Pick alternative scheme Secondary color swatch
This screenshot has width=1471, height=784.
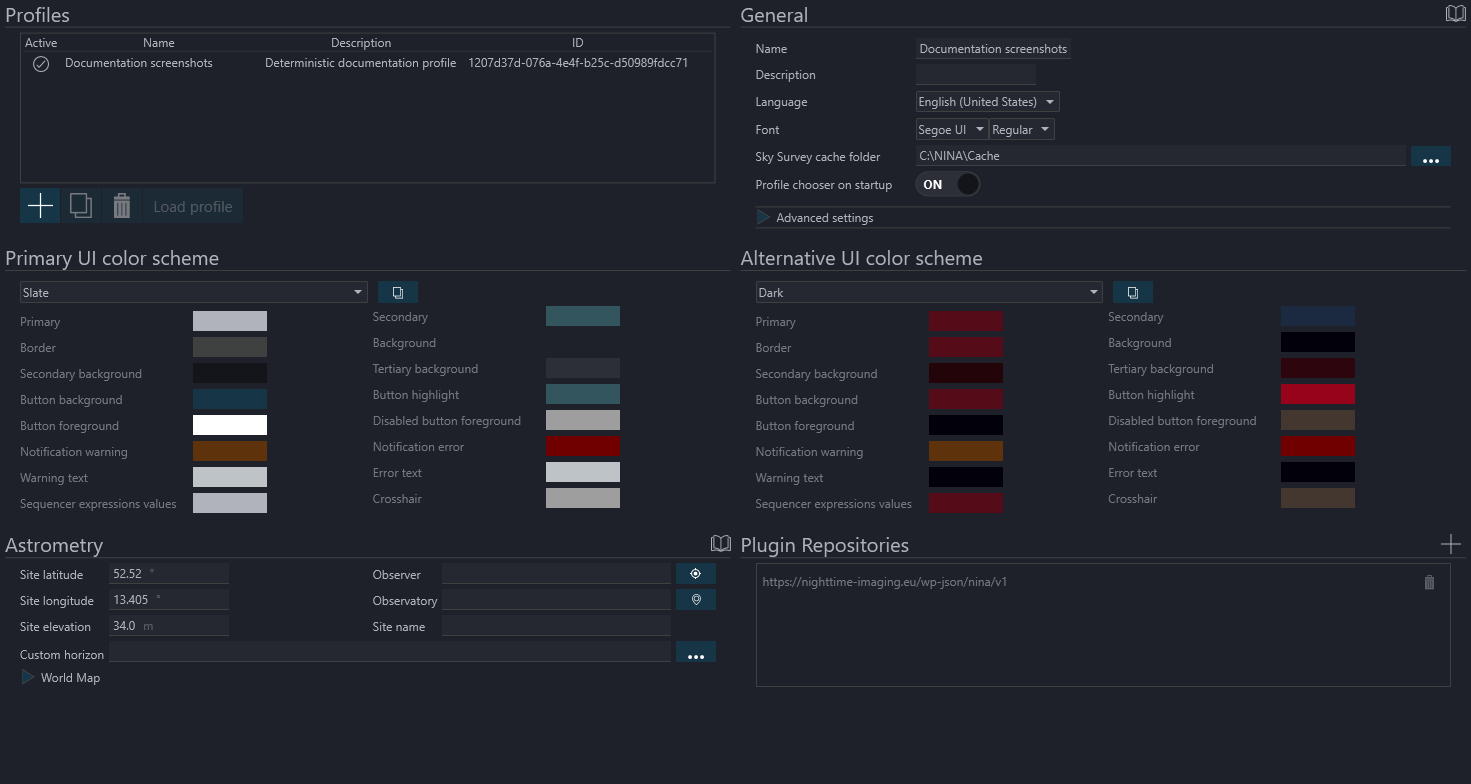(x=1318, y=316)
